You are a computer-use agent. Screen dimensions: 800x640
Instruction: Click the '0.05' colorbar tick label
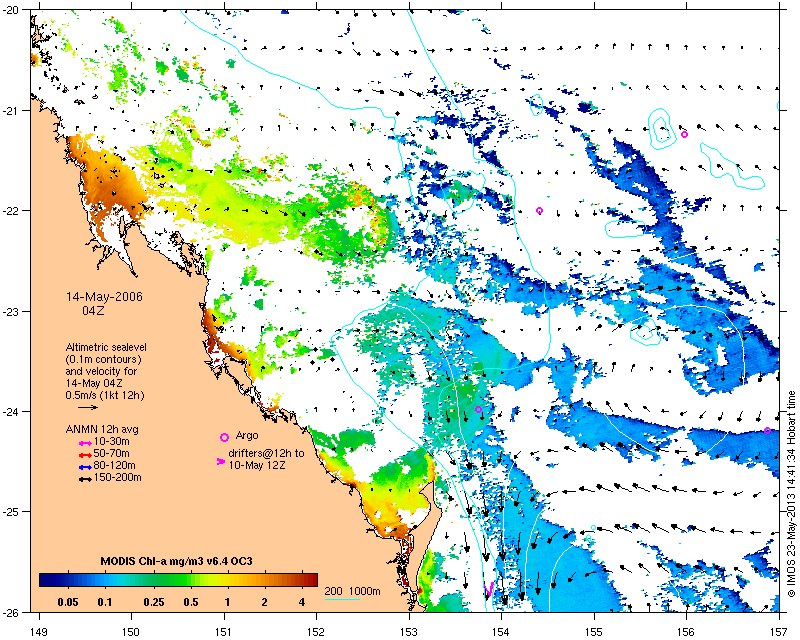(68, 602)
